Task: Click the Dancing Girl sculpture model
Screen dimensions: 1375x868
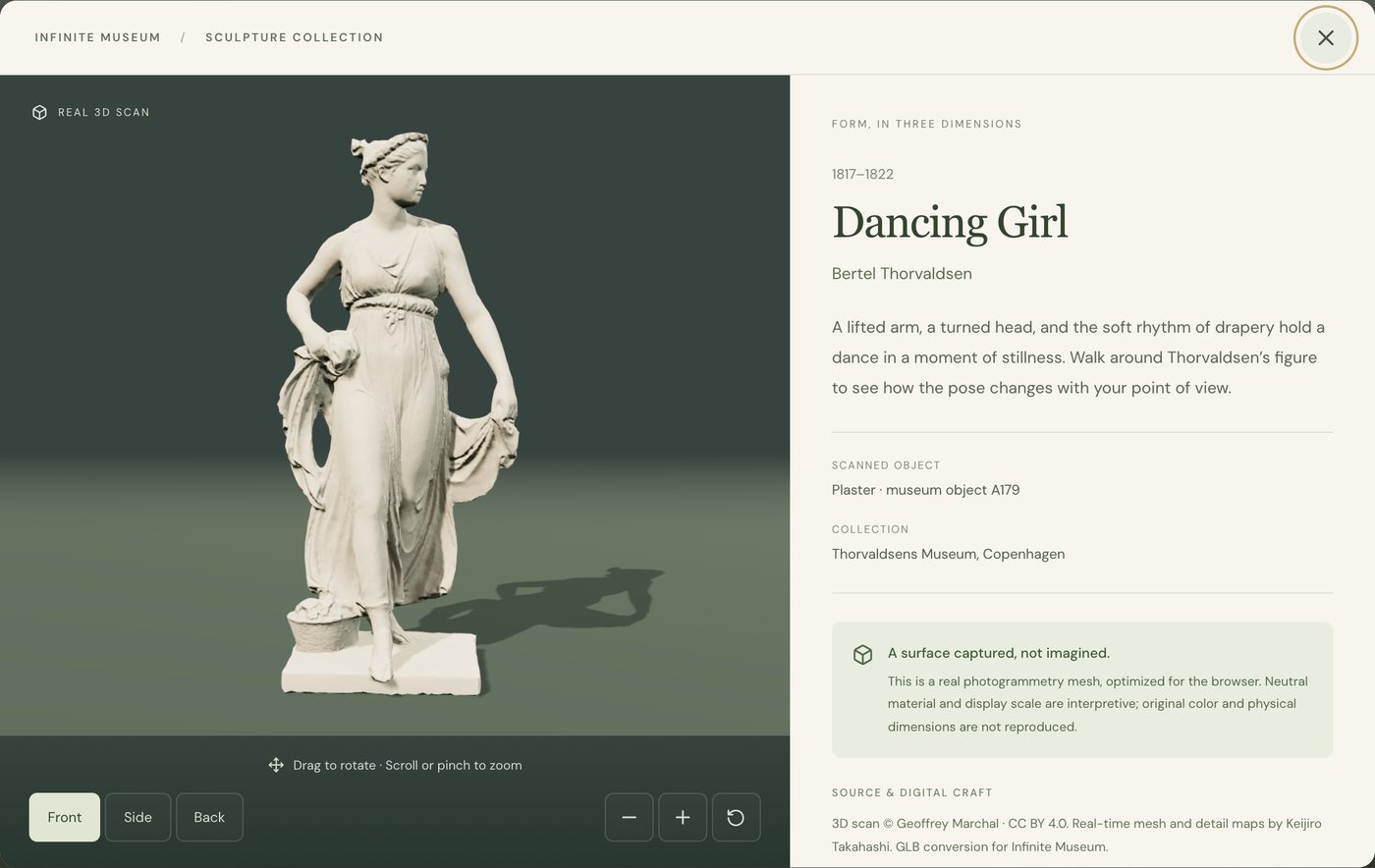Action: [398, 412]
